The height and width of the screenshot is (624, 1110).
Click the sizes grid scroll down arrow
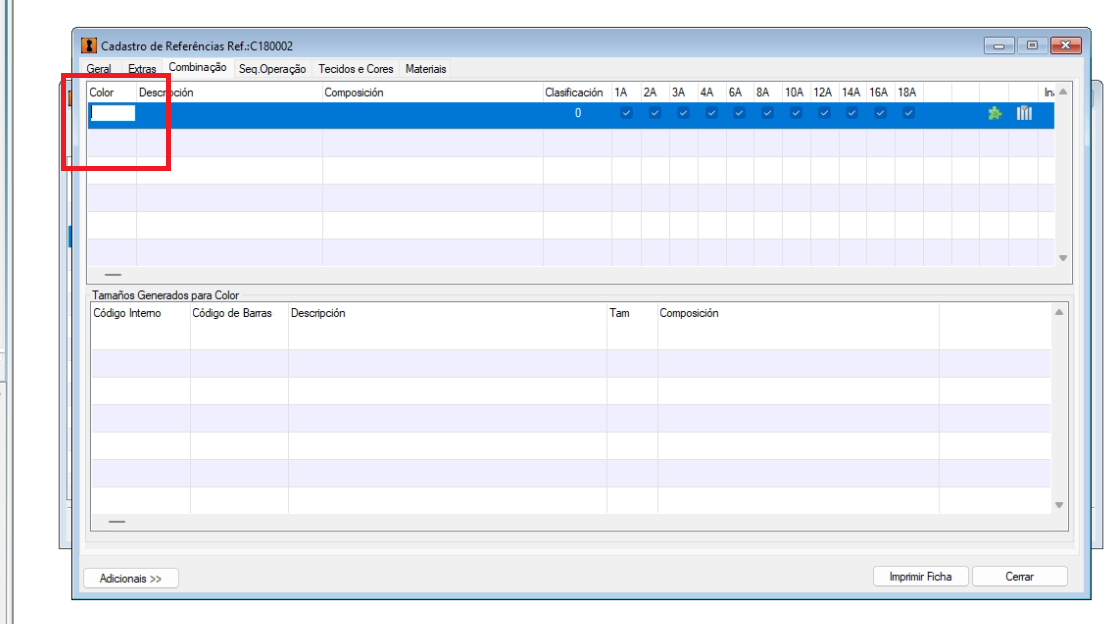(x=1059, y=505)
